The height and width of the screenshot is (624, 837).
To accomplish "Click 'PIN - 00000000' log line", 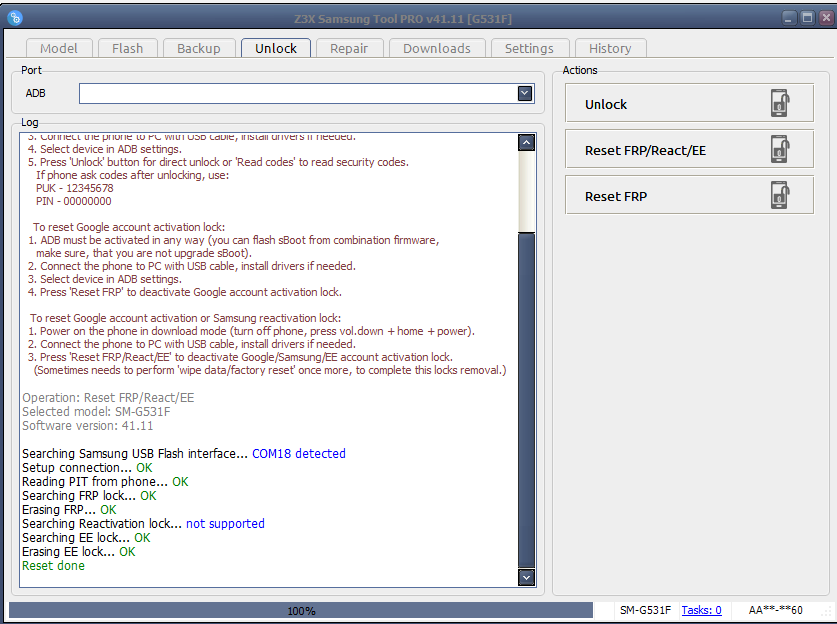I will pyautogui.click(x=74, y=201).
